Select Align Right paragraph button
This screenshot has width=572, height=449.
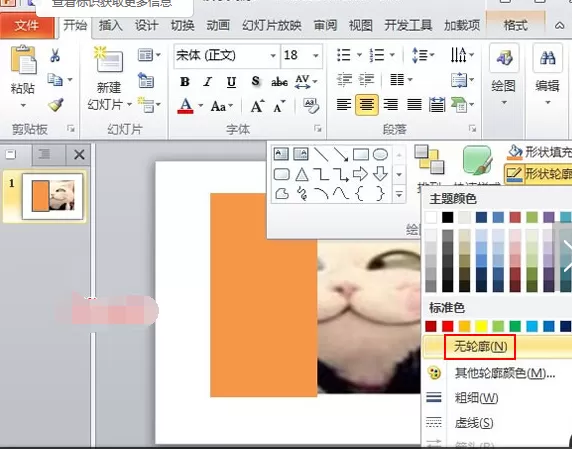(391, 105)
